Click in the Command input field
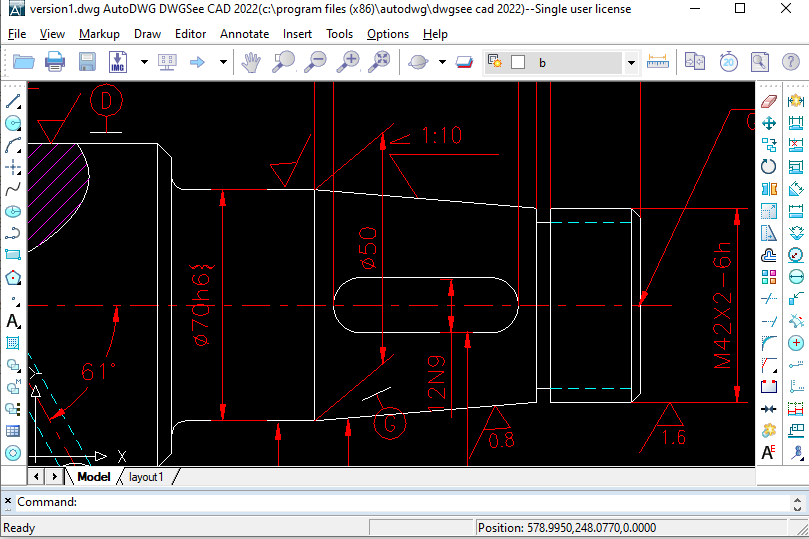809x539 pixels. click(x=402, y=502)
